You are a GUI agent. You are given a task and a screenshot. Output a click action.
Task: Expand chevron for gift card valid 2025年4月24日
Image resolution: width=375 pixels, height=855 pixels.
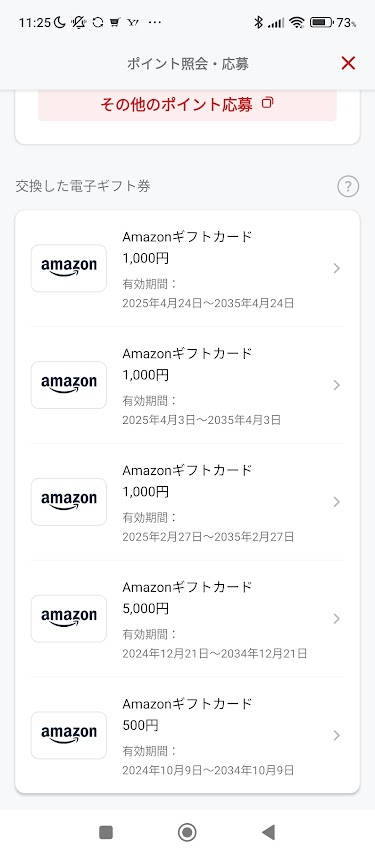coord(336,268)
